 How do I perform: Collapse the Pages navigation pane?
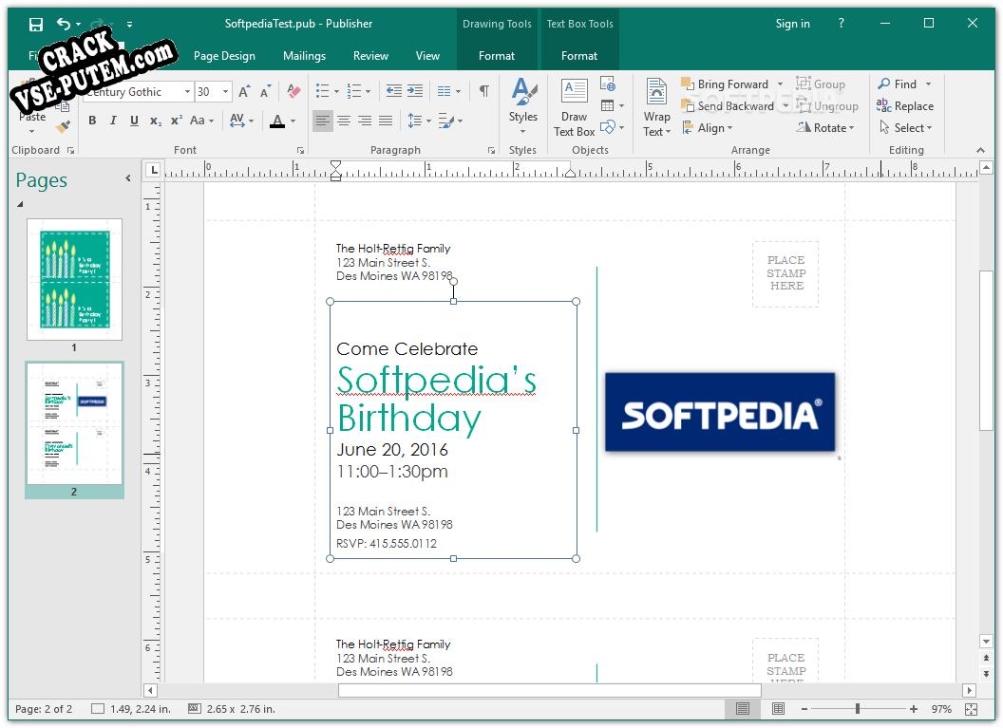[x=128, y=178]
